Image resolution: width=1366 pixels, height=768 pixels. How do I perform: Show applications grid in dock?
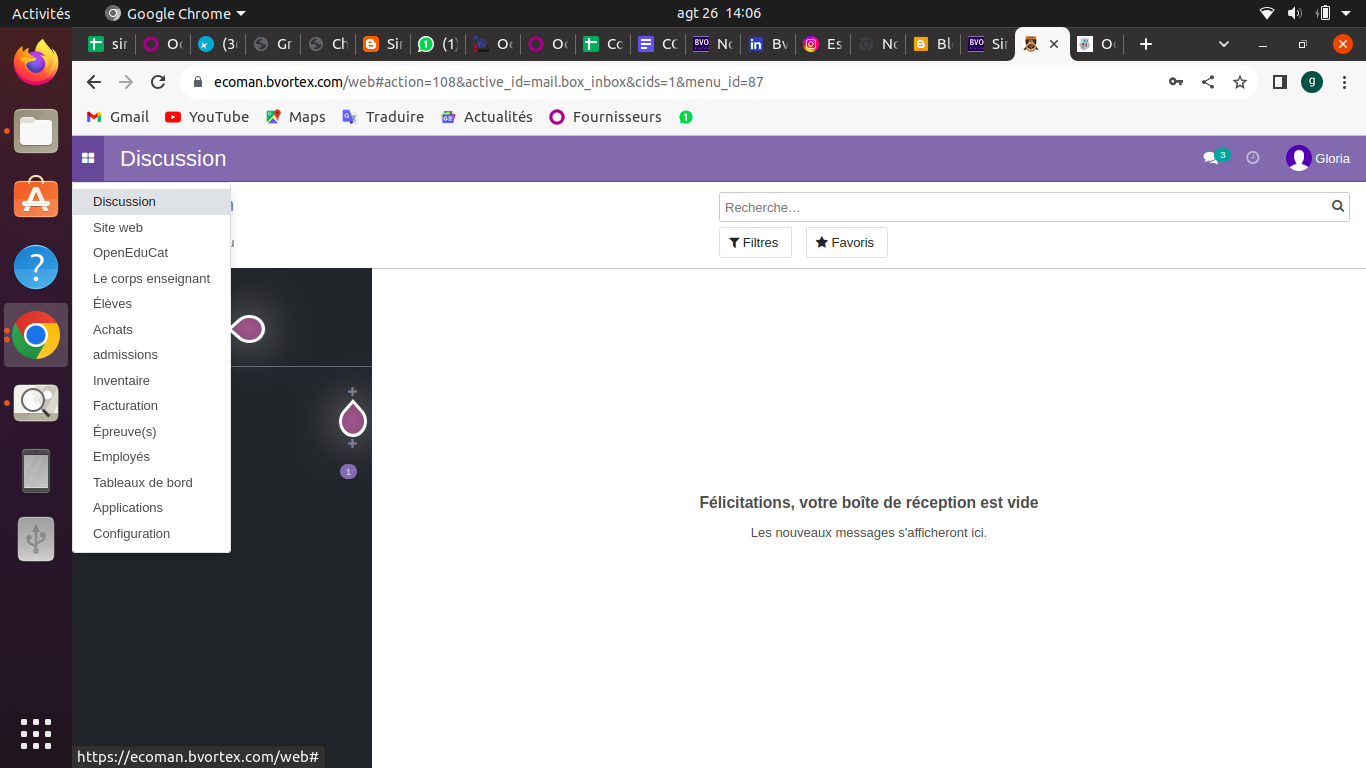coord(36,733)
